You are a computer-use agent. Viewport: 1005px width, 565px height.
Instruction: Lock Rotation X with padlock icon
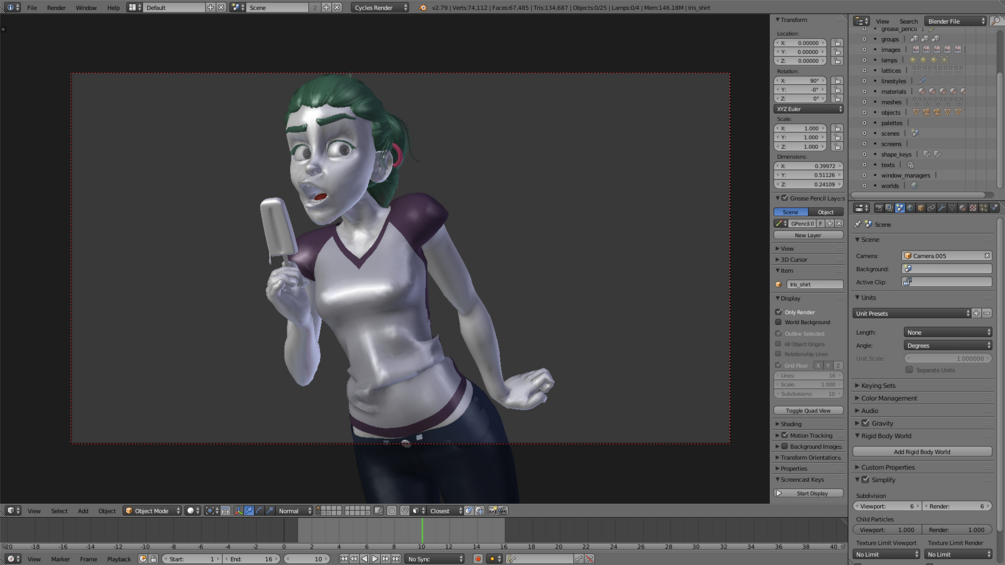point(837,81)
